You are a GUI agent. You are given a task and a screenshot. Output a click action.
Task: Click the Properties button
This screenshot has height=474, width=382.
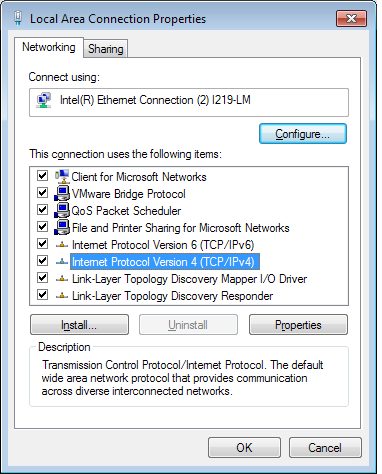298,325
